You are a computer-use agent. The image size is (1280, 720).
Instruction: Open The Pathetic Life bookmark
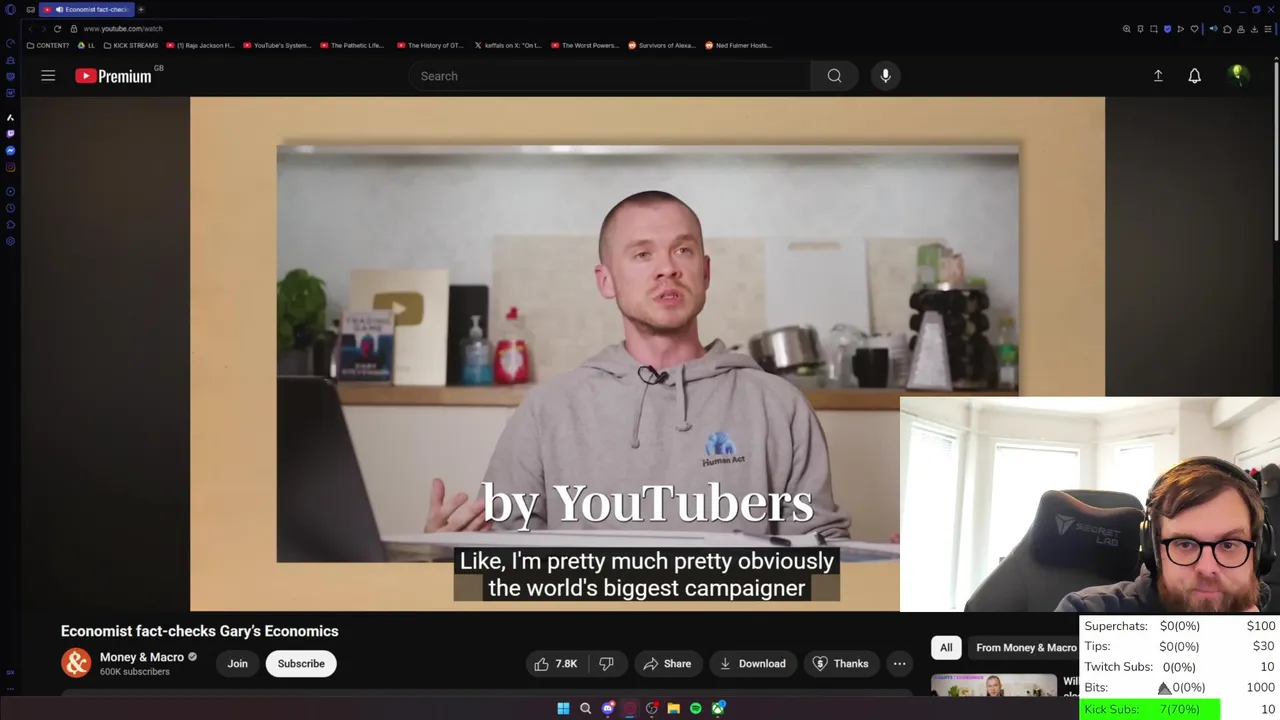coord(352,45)
